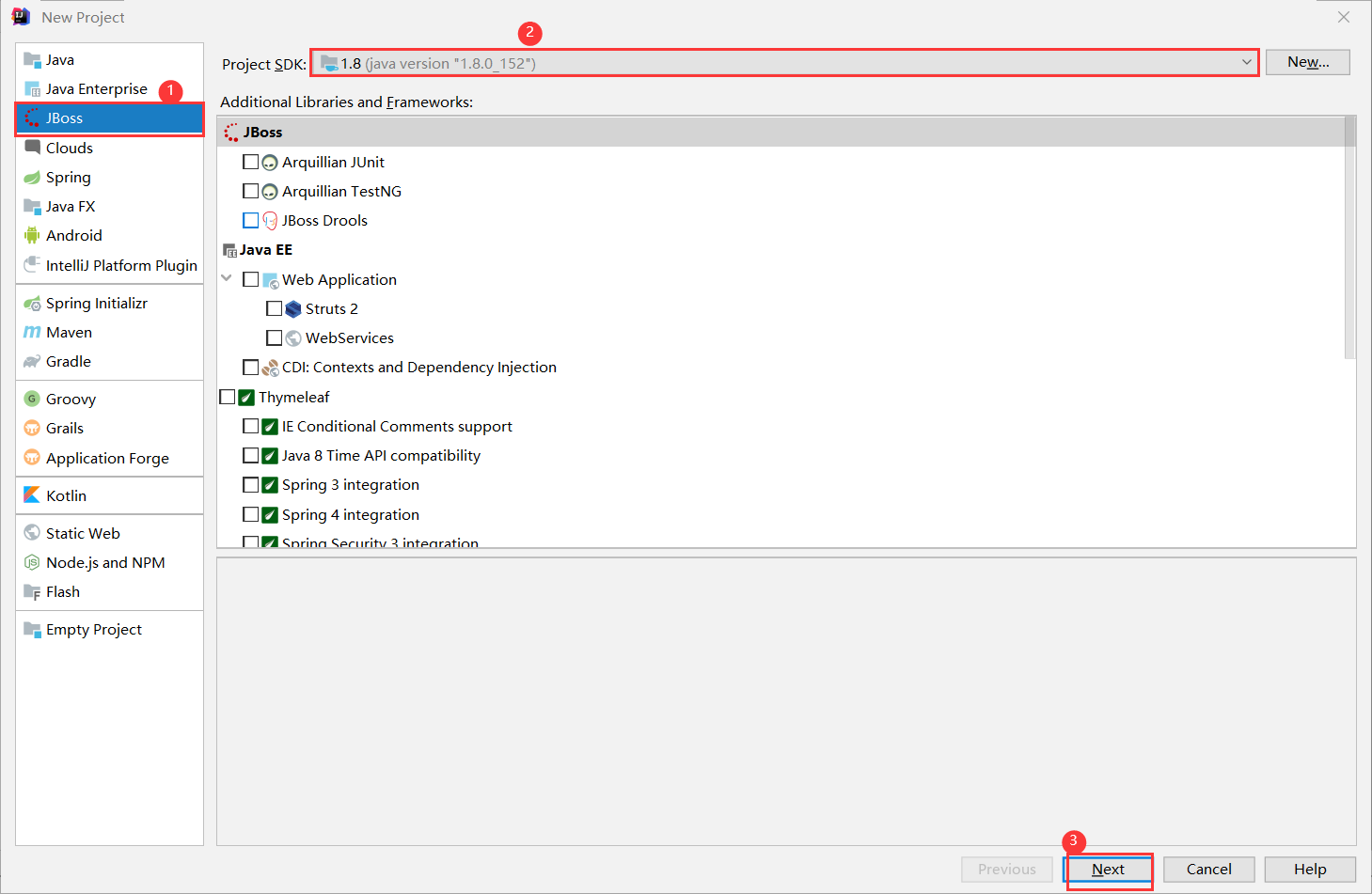Select the Groovy project type

pos(109,400)
